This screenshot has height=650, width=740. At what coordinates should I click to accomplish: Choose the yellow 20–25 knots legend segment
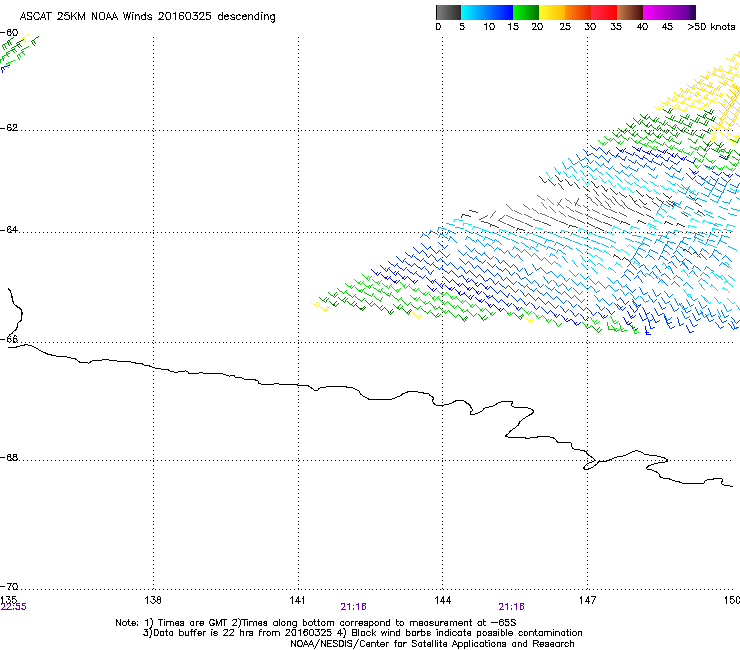[552, 12]
